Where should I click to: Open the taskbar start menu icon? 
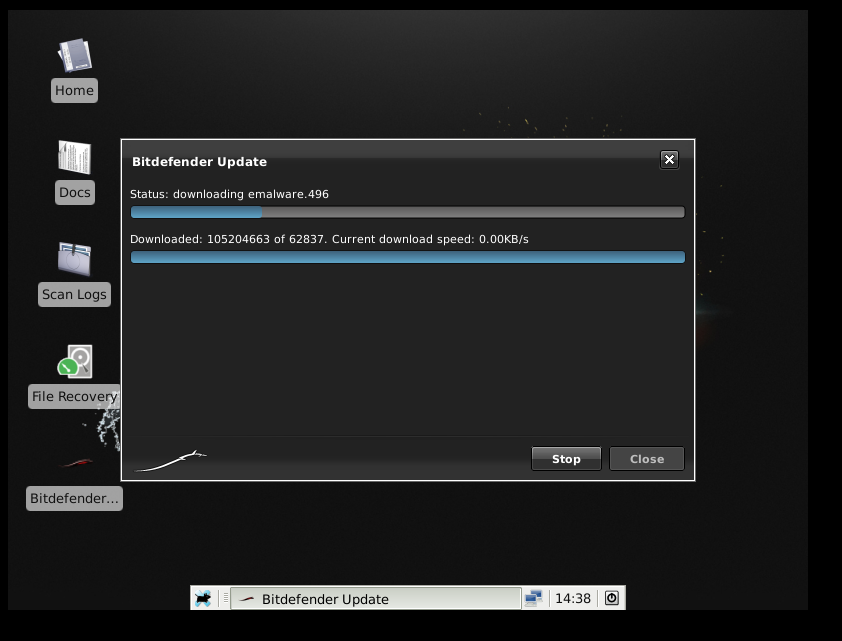[x=203, y=598]
